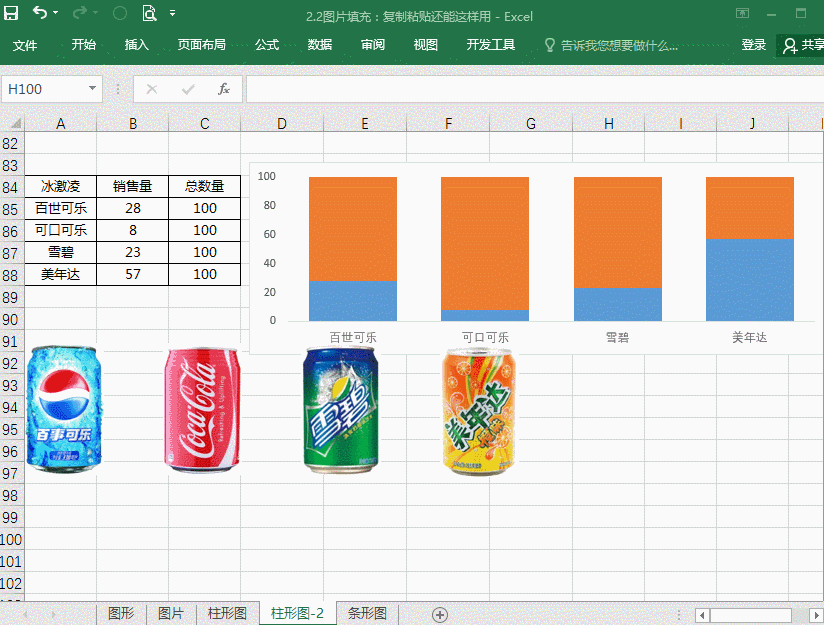
Task: Click cell containing 冰激凌
Action: 60,186
